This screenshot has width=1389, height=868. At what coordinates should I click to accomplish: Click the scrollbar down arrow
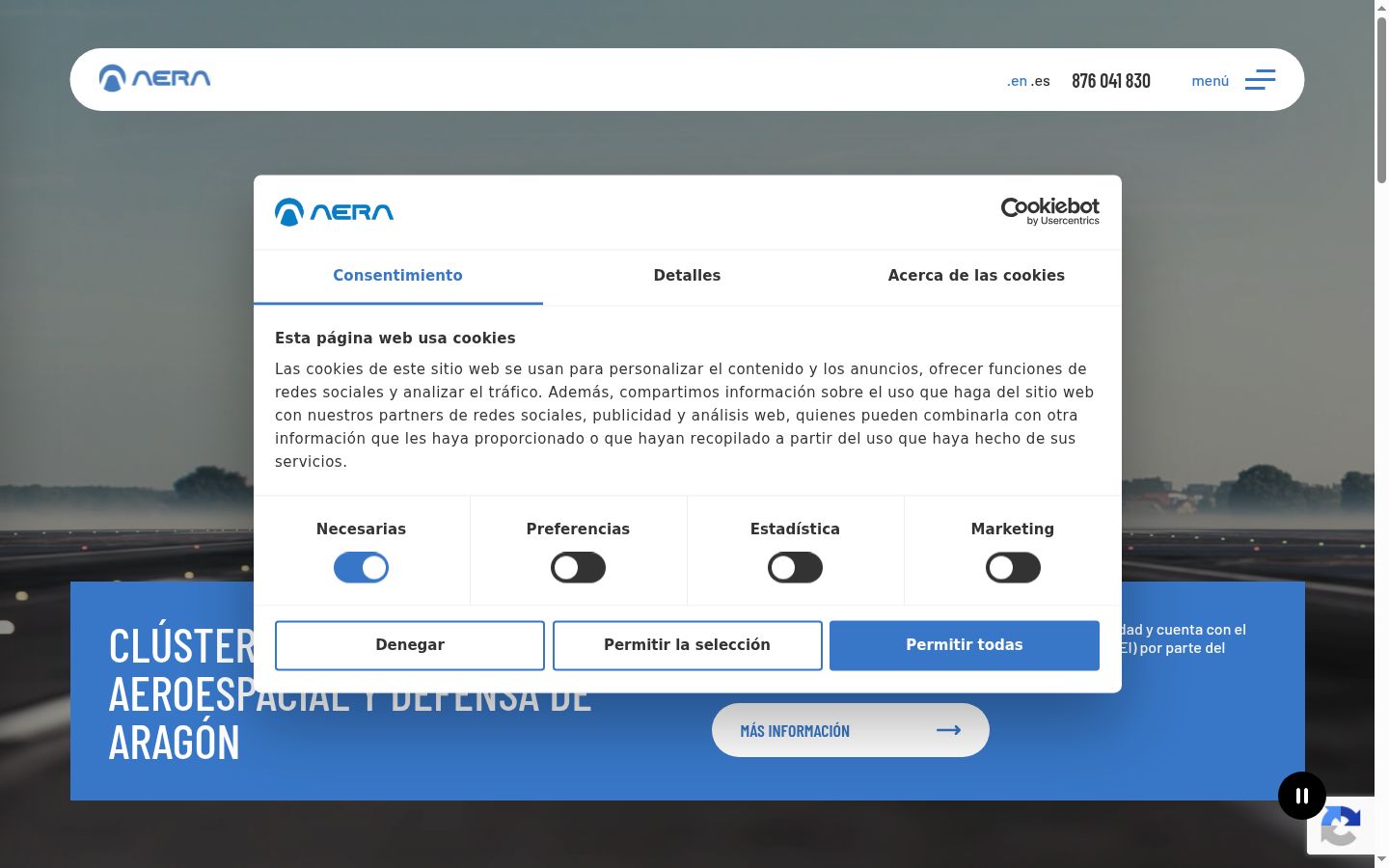point(1381,859)
